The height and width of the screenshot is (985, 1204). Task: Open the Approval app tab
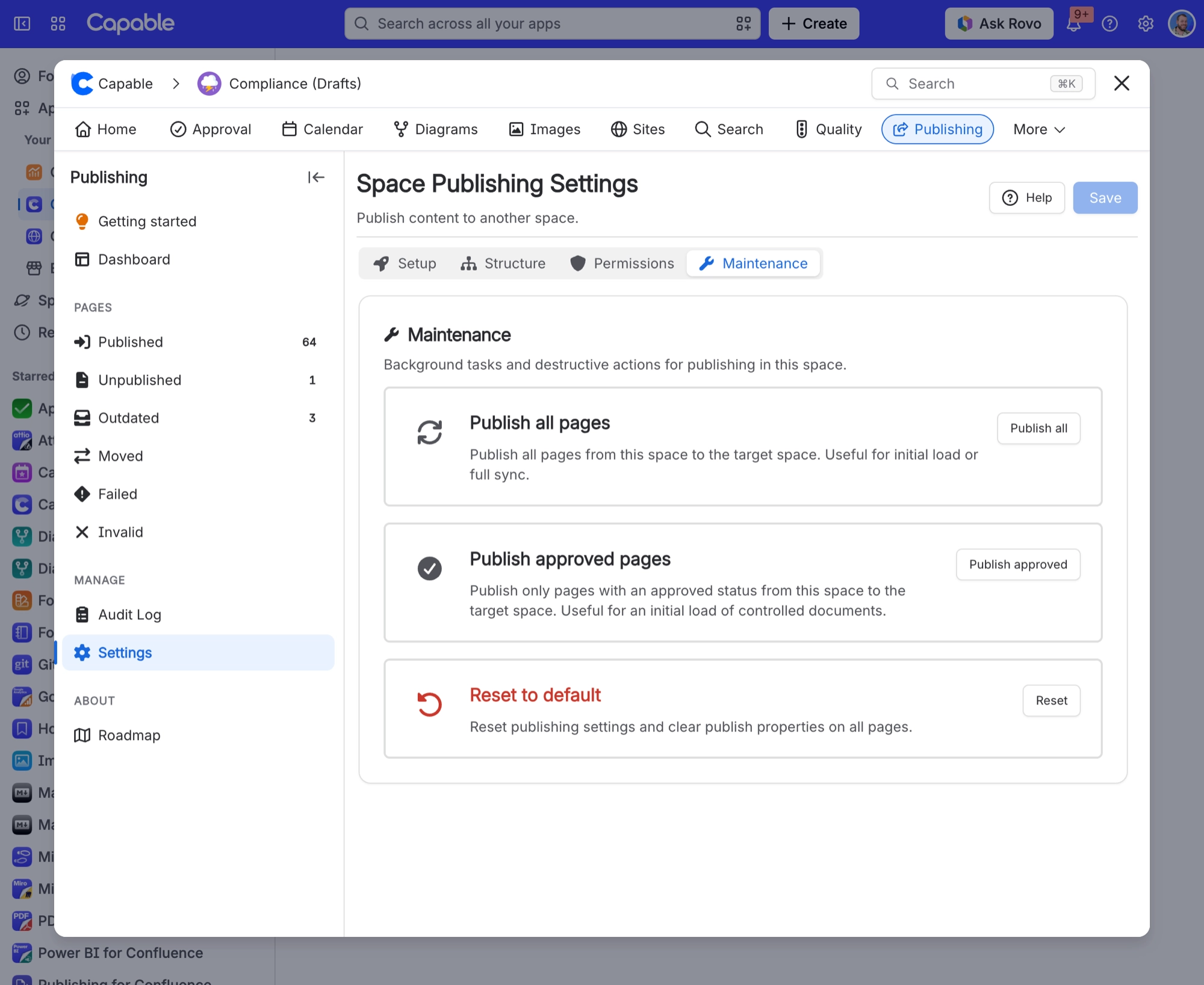(x=211, y=129)
